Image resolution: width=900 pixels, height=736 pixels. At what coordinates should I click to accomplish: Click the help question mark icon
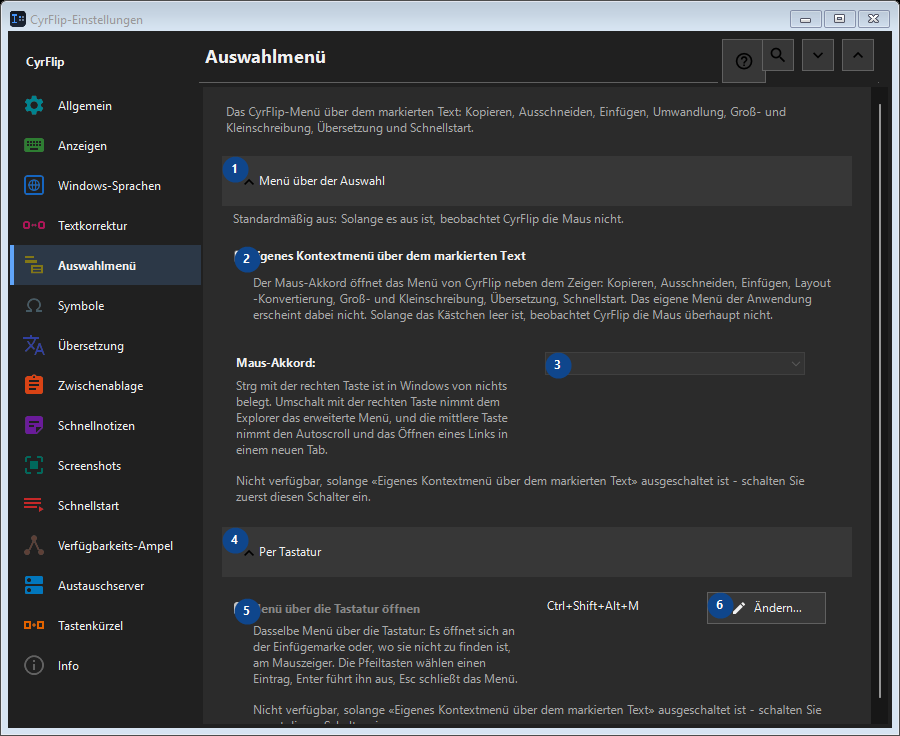tap(743, 61)
